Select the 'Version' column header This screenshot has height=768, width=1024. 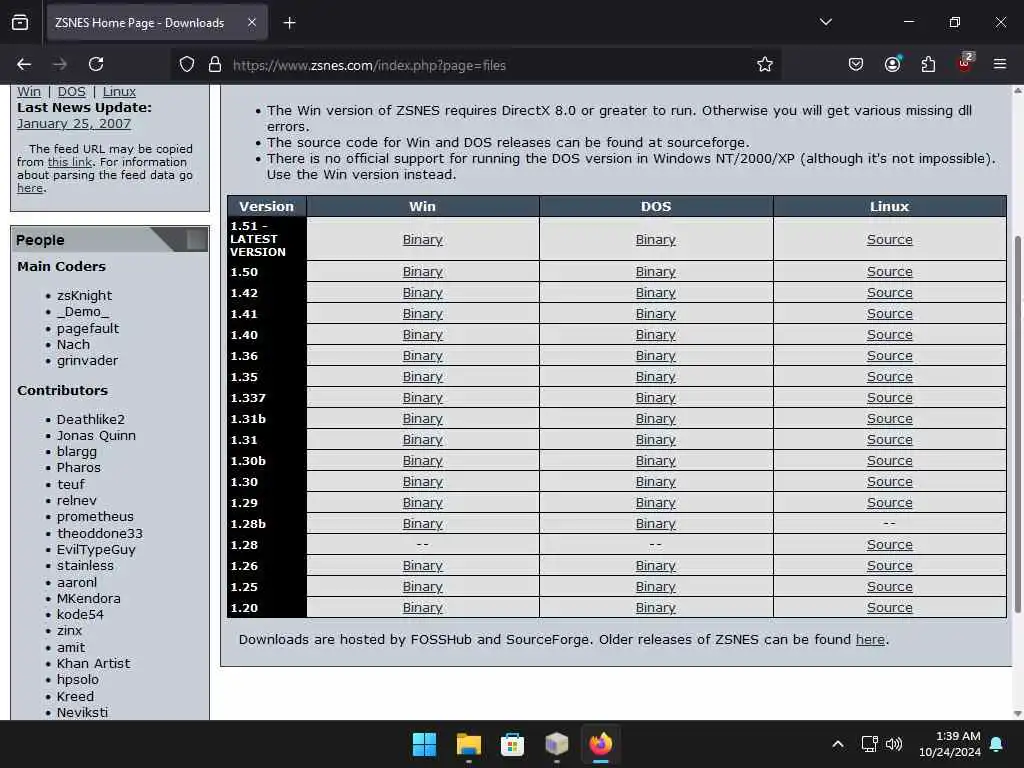[266, 206]
